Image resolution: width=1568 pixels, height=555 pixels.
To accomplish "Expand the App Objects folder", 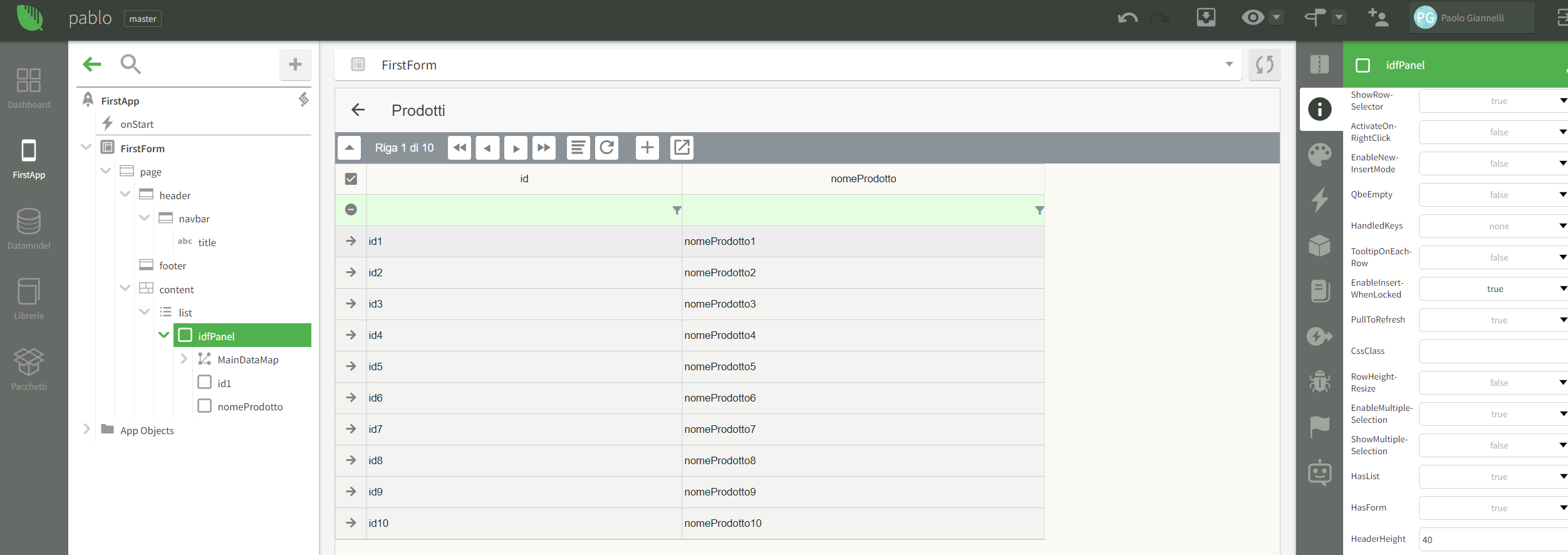I will 87,430.
